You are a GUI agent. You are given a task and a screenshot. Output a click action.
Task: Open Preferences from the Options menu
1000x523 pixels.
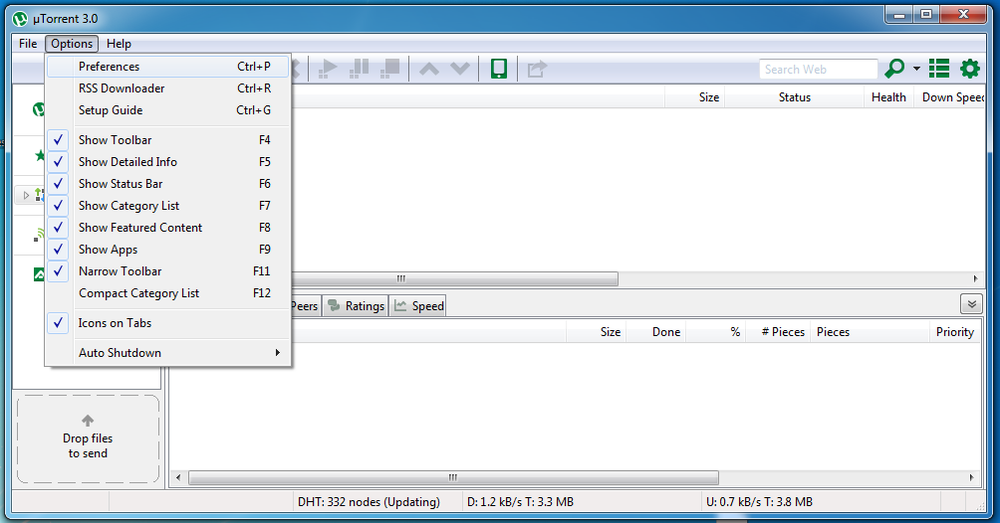[168, 66]
